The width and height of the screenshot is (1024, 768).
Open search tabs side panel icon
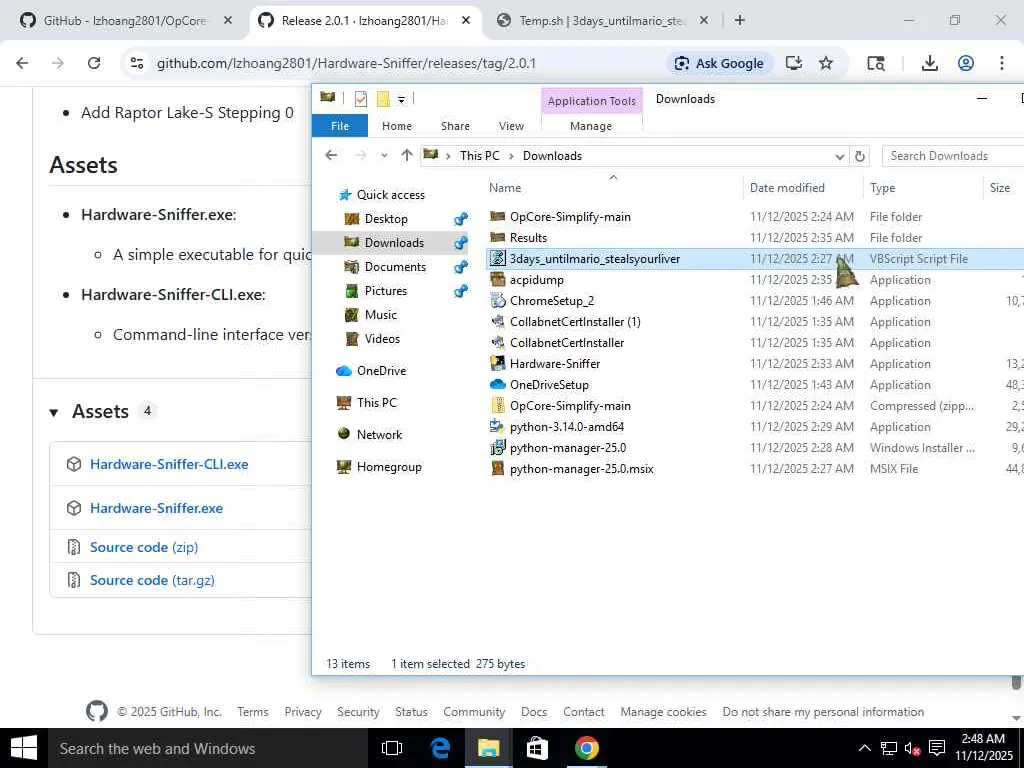click(876, 63)
